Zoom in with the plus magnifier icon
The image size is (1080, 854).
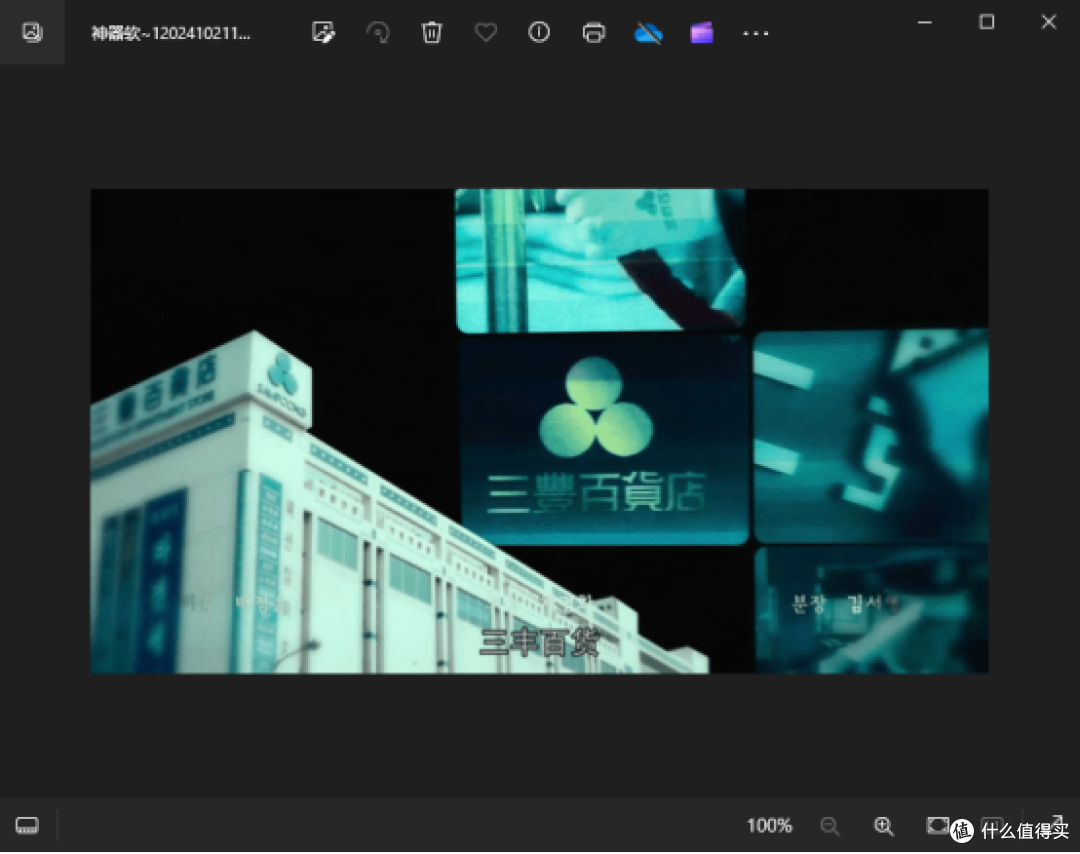pyautogui.click(x=884, y=826)
